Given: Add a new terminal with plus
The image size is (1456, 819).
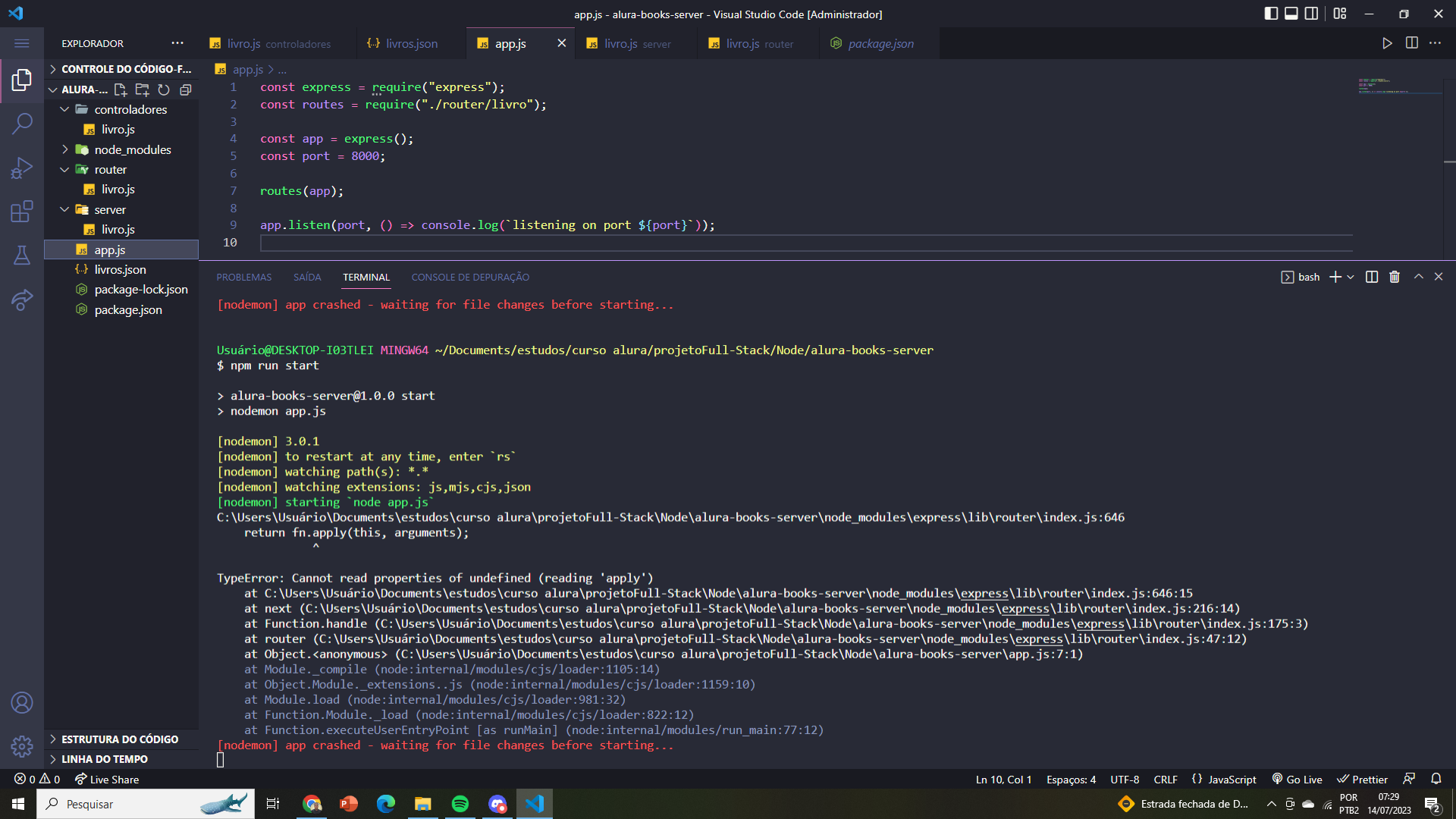Looking at the screenshot, I should (x=1335, y=277).
